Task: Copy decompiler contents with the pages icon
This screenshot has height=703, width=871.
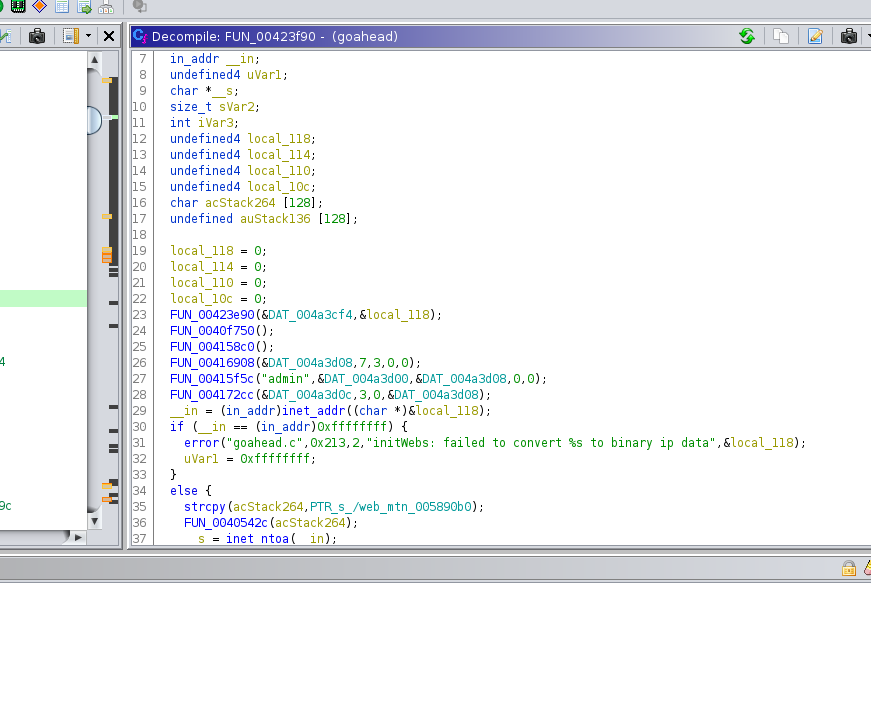Action: click(781, 37)
